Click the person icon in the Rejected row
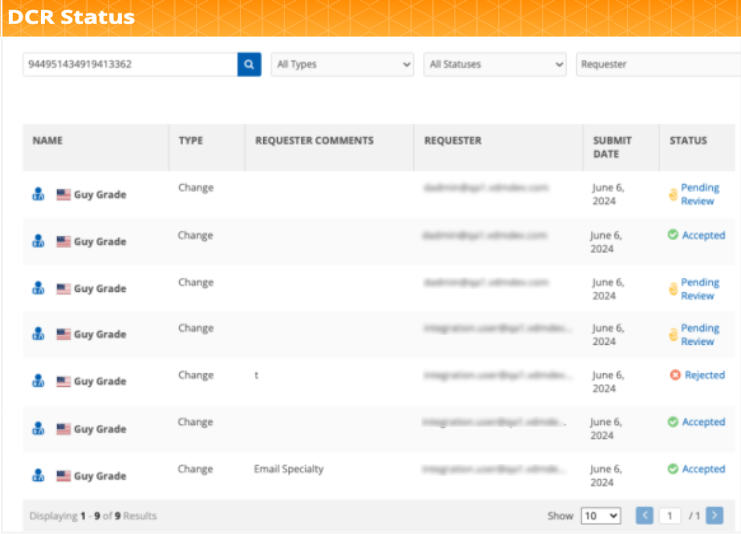741x534 pixels. [38, 381]
